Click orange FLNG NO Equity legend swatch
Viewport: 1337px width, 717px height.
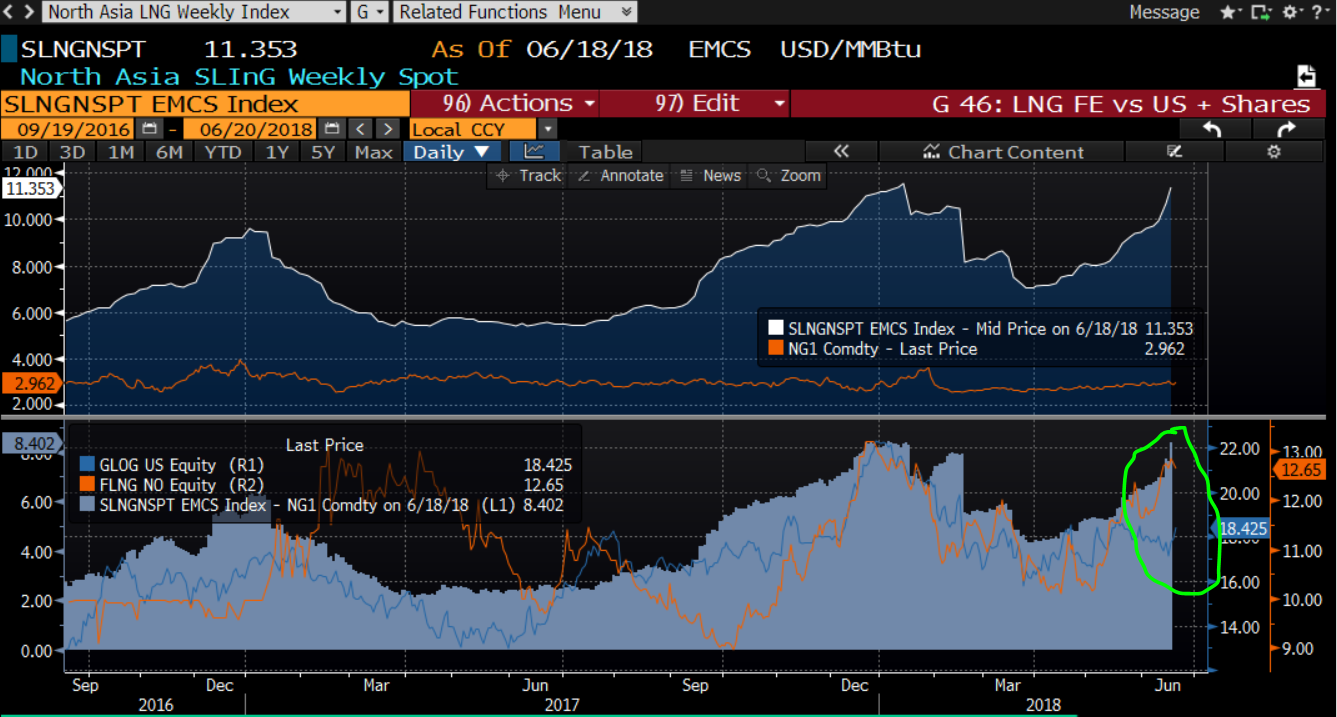point(86,485)
